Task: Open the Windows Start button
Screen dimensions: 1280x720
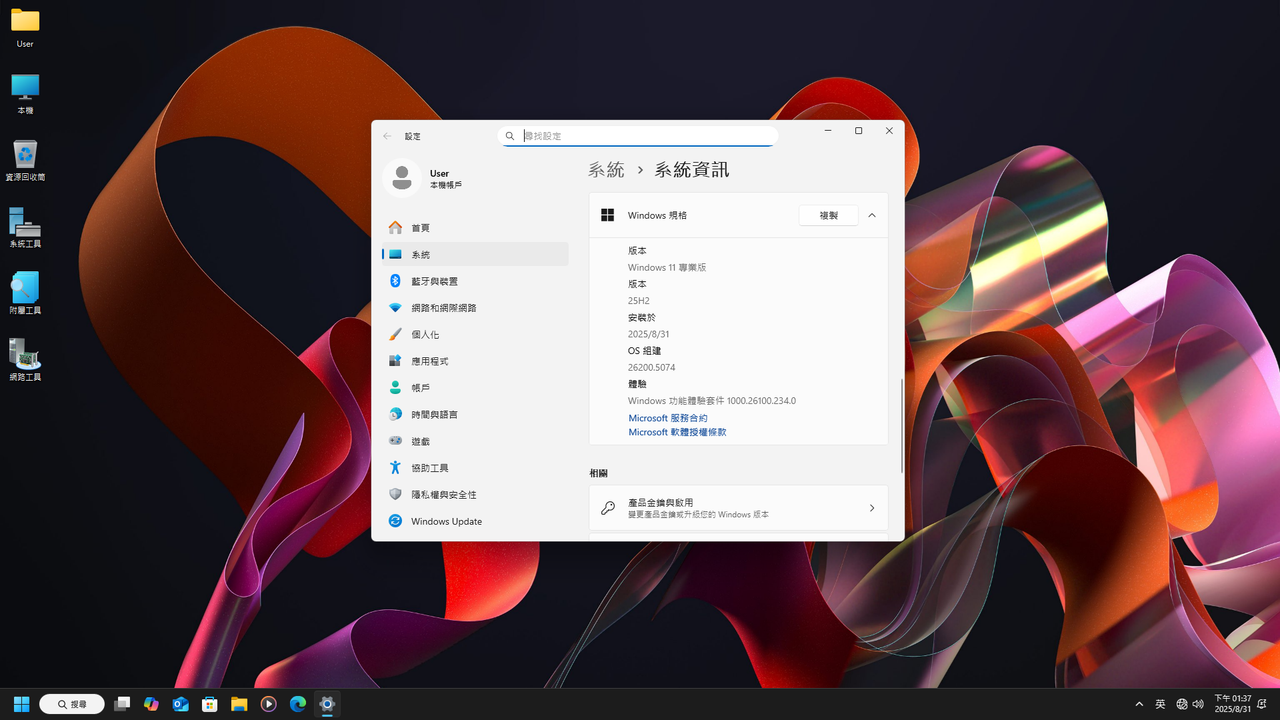Action: pos(21,704)
